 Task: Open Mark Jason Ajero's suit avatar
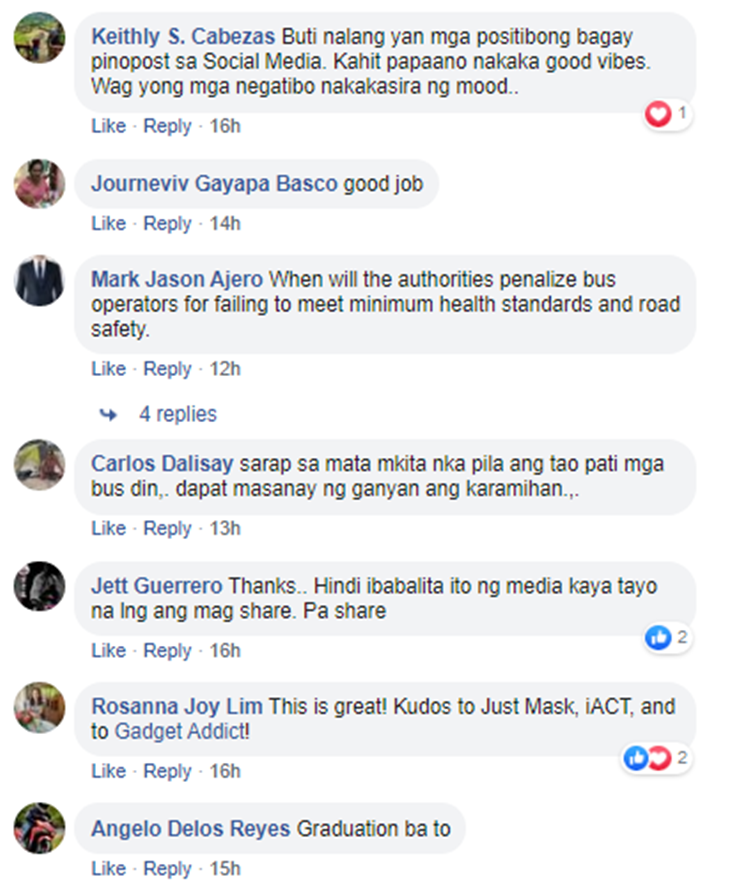point(40,281)
